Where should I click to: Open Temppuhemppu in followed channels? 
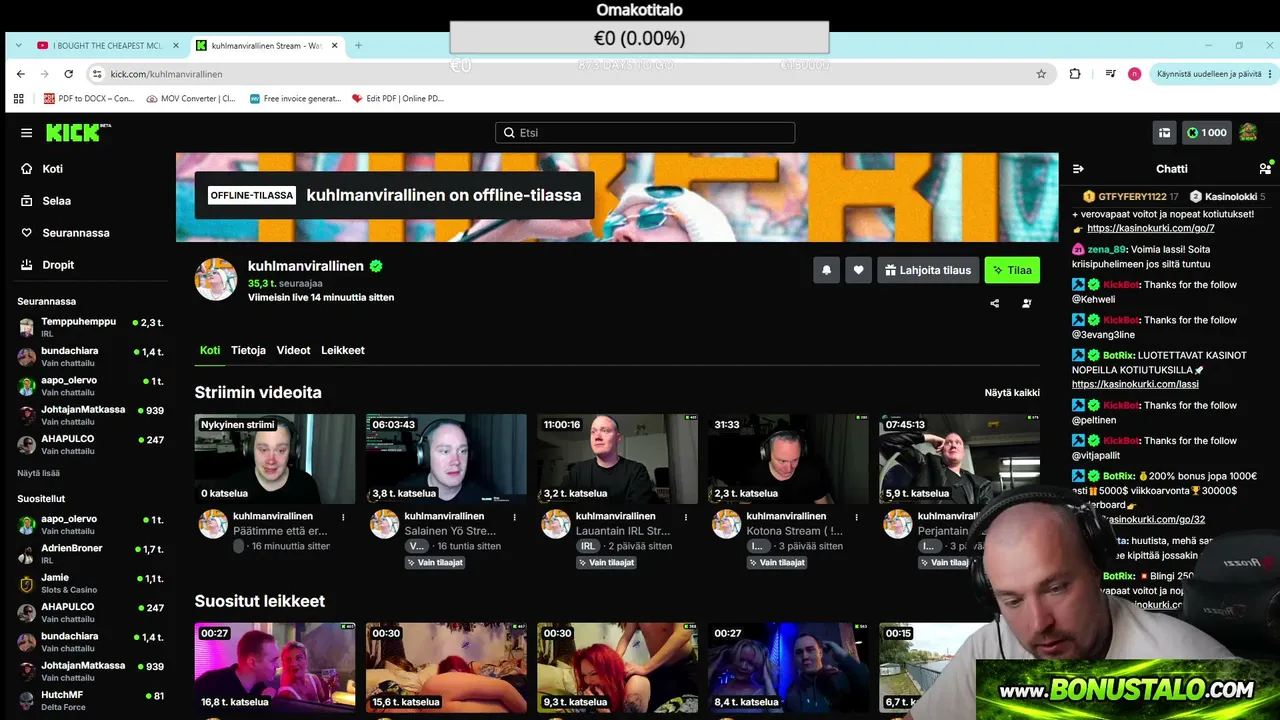[x=90, y=327]
